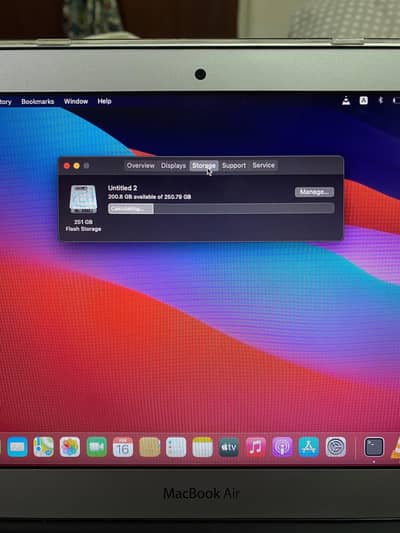
Task: Switch to the Support tab
Action: pos(234,166)
